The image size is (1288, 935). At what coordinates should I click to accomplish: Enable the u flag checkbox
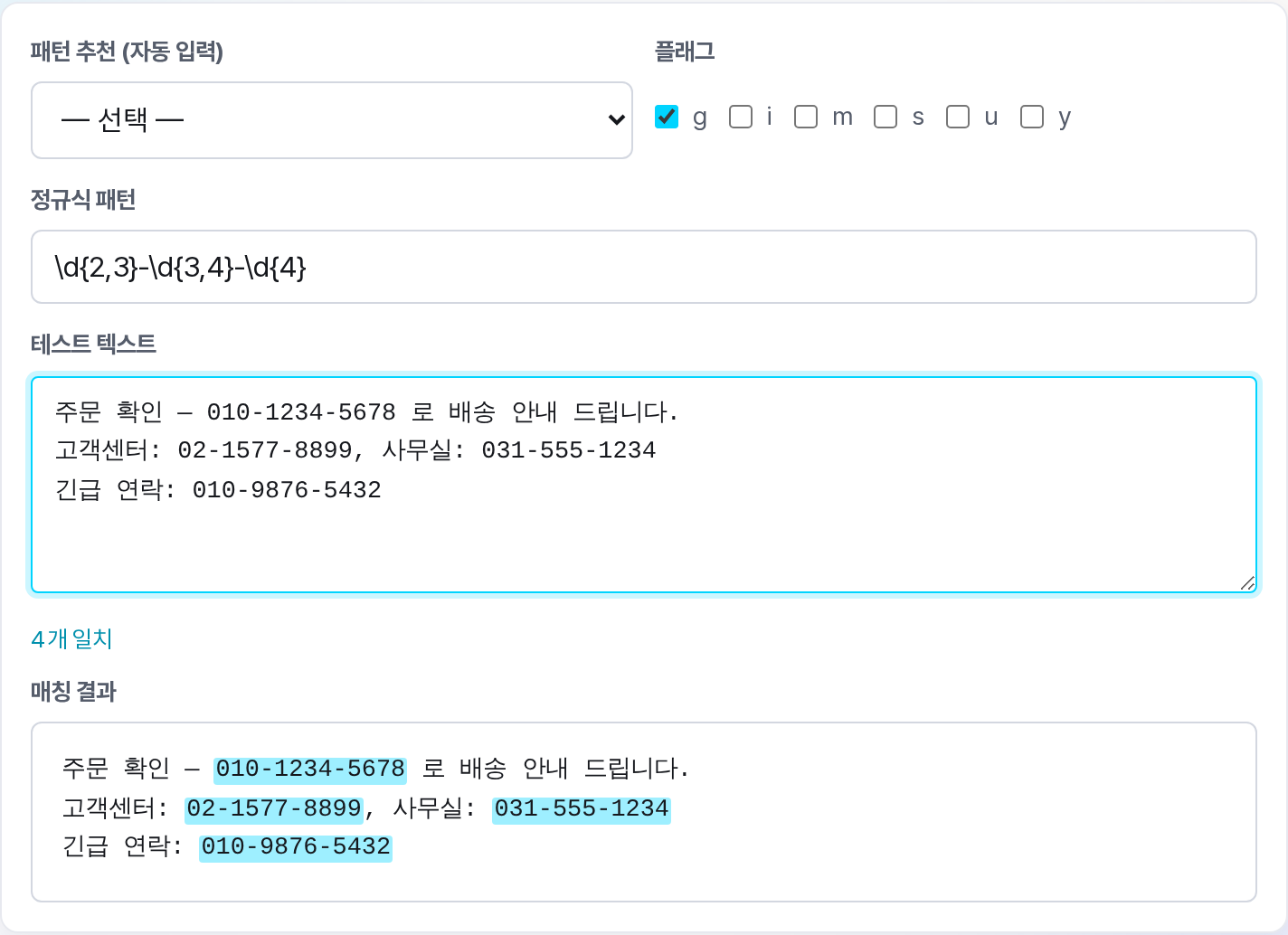958,117
